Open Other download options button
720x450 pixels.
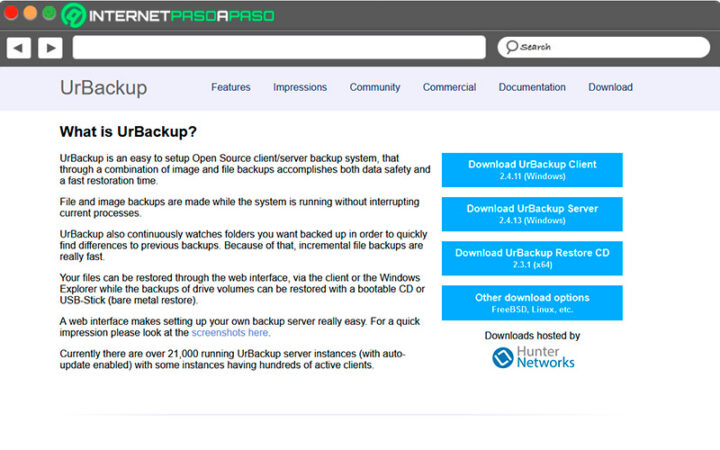point(532,302)
